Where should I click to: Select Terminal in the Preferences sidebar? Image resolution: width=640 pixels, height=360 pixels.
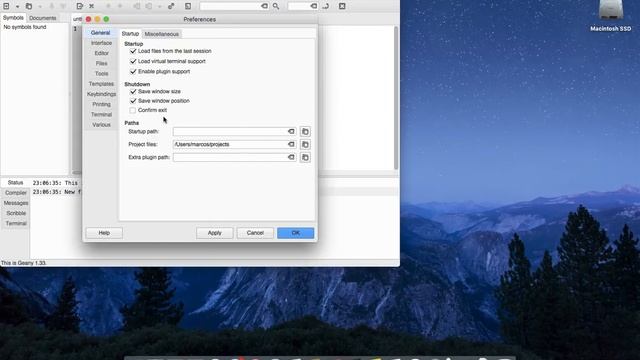pos(101,114)
